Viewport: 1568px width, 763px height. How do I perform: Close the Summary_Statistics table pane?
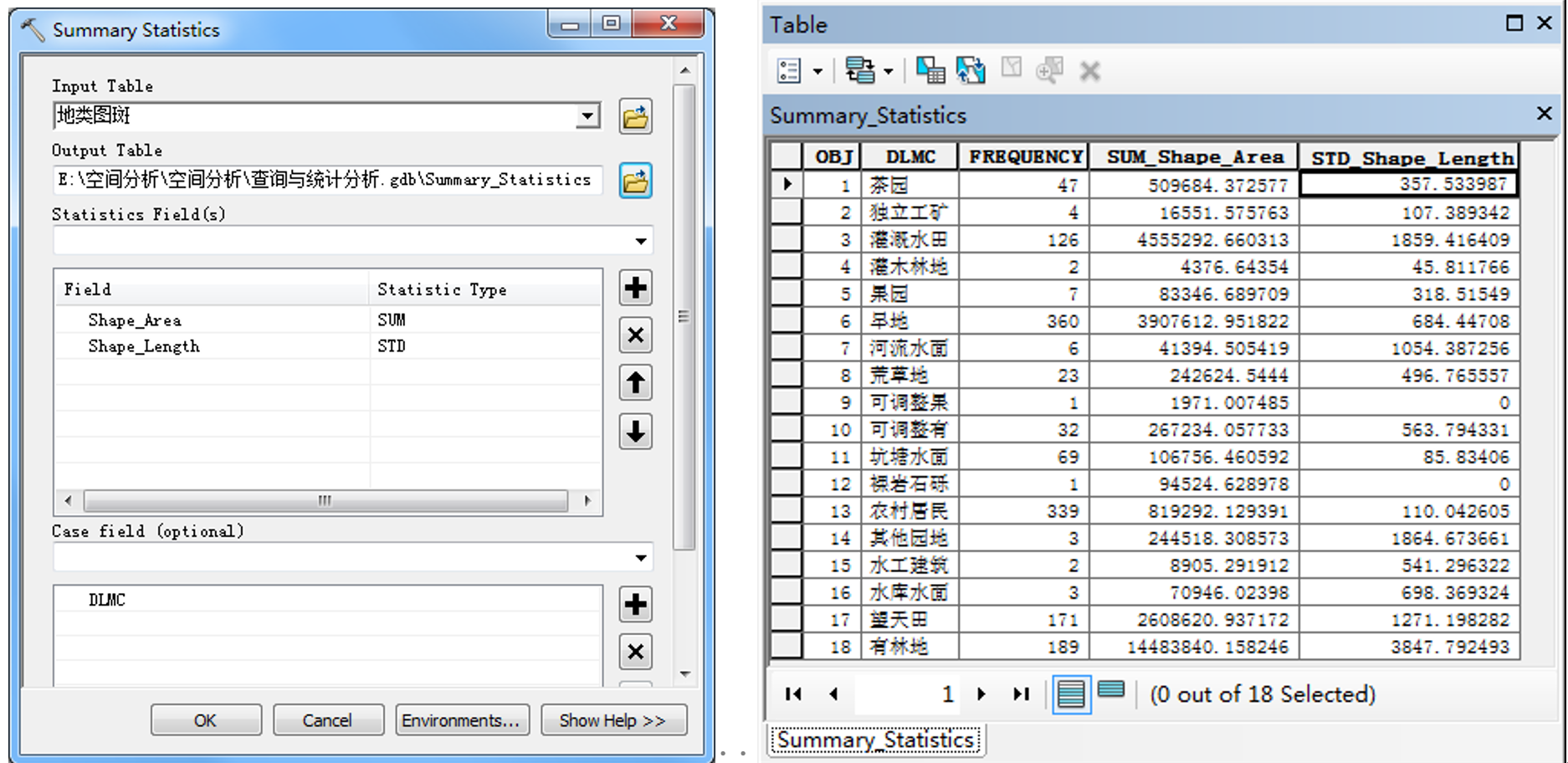click(x=1545, y=113)
